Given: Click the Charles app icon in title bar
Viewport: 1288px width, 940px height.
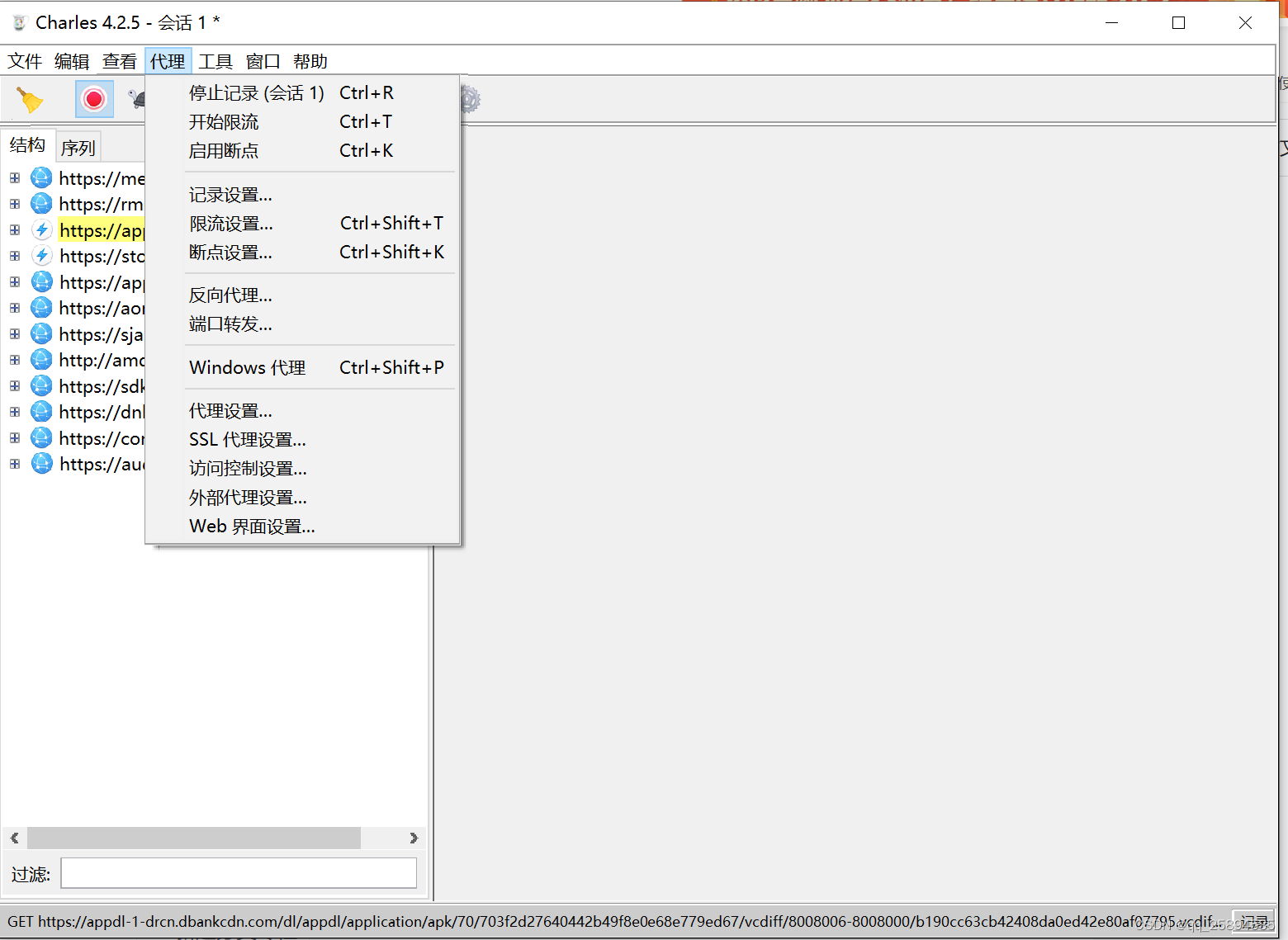Looking at the screenshot, I should (x=20, y=22).
